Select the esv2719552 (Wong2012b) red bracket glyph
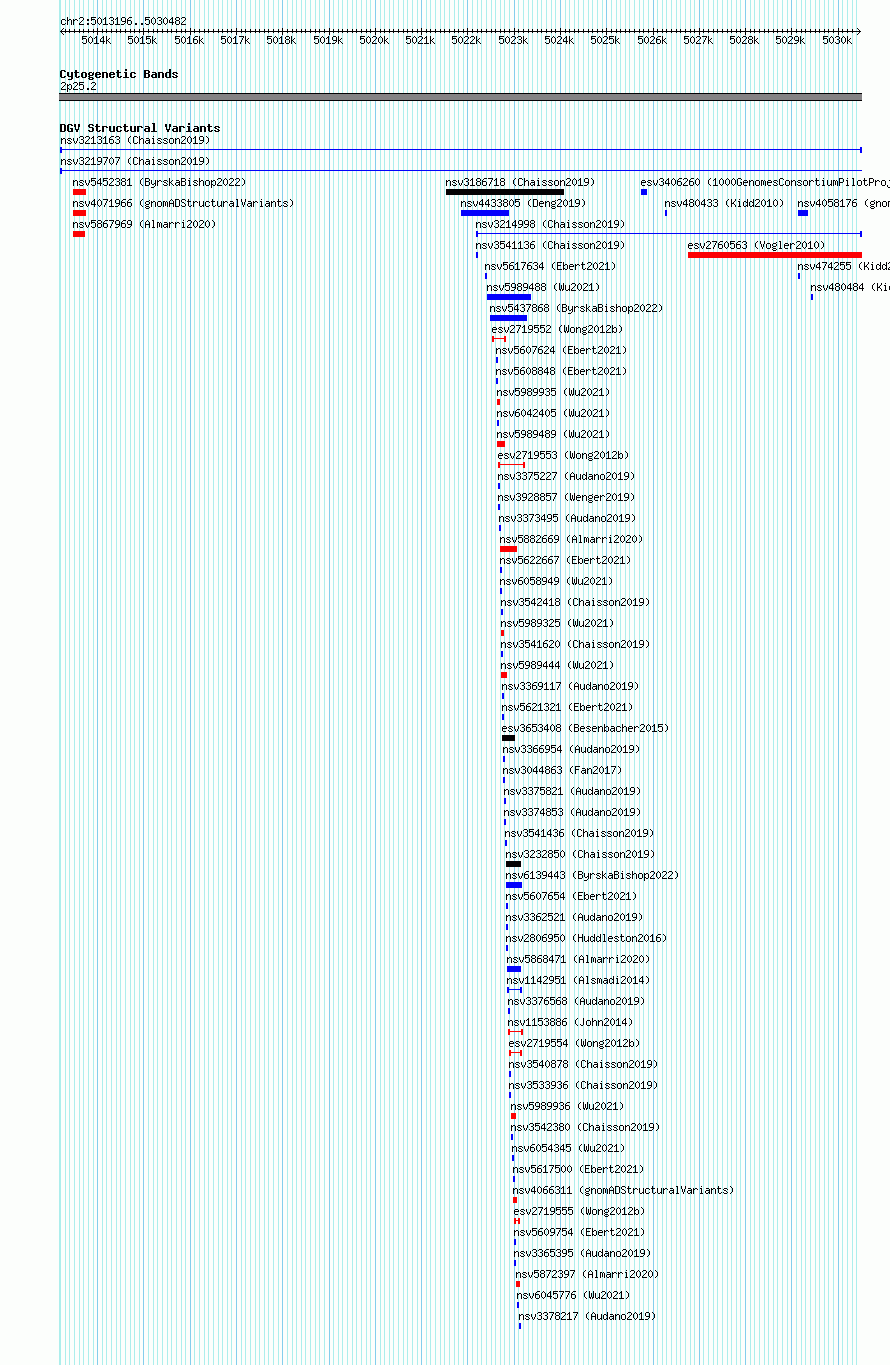The height and width of the screenshot is (1365, 890). click(x=499, y=339)
